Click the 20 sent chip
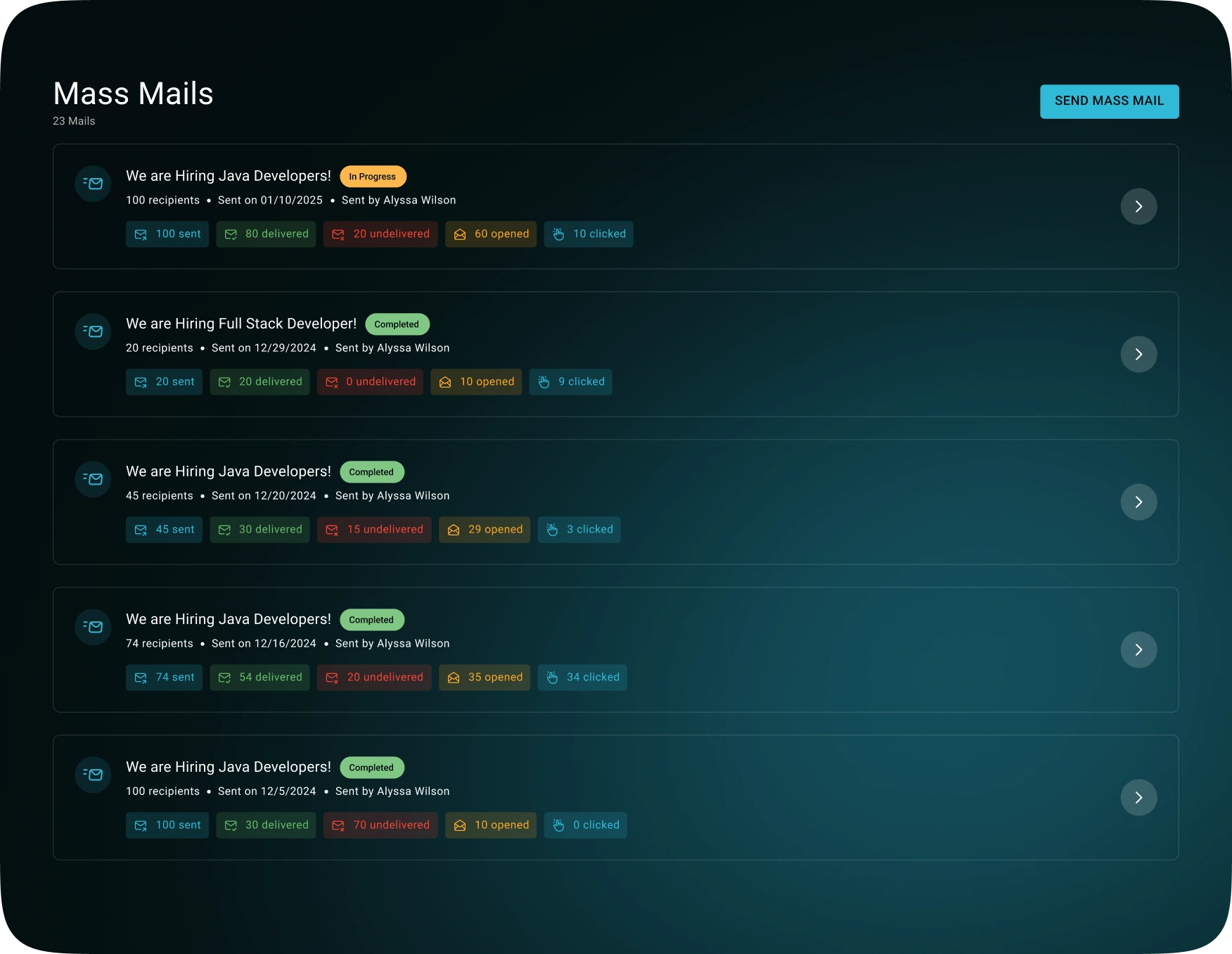This screenshot has height=954, width=1232. click(x=164, y=382)
